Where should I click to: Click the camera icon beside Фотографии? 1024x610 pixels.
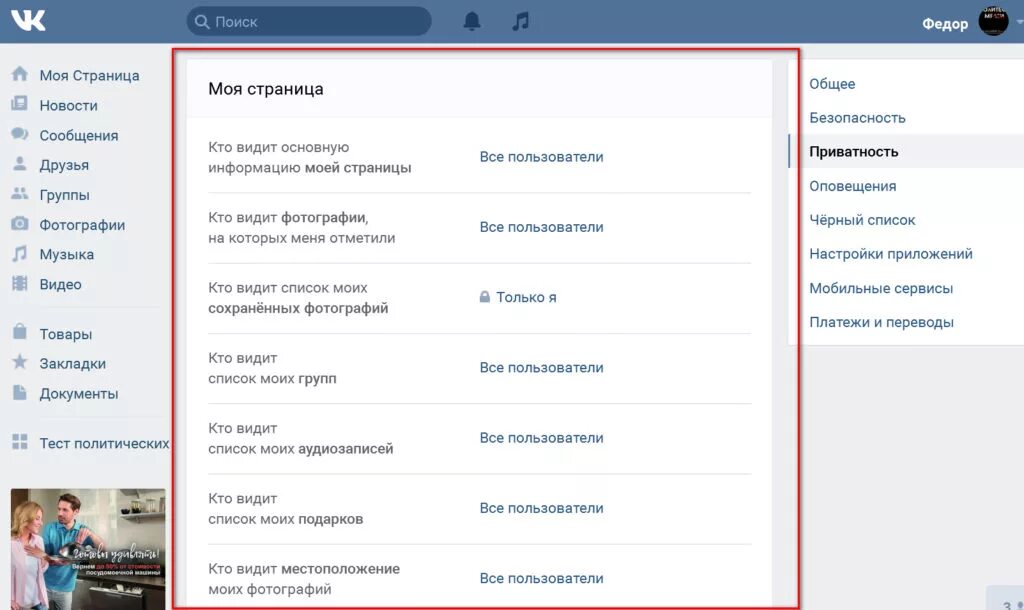click(x=20, y=223)
